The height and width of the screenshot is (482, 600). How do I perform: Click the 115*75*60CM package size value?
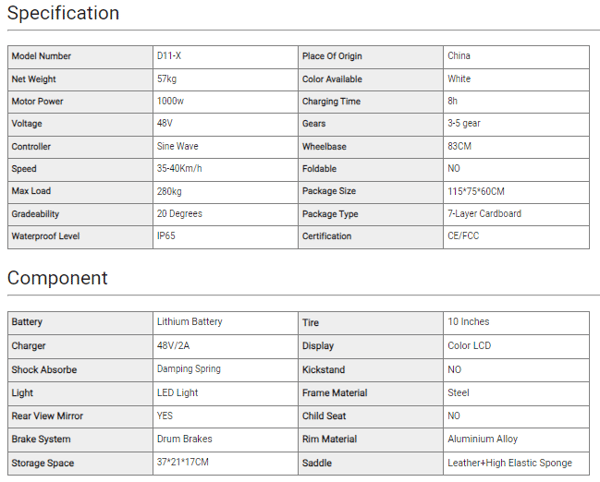(476, 191)
